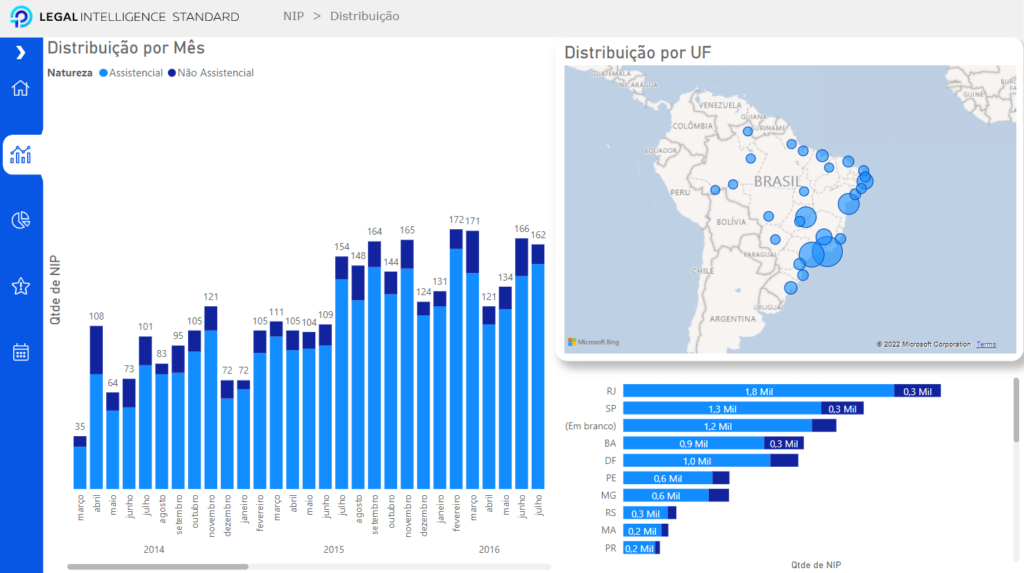Viewport: 1024px width, 573px height.
Task: Expand the sidebar with the chevron arrow
Action: pyautogui.click(x=20, y=52)
